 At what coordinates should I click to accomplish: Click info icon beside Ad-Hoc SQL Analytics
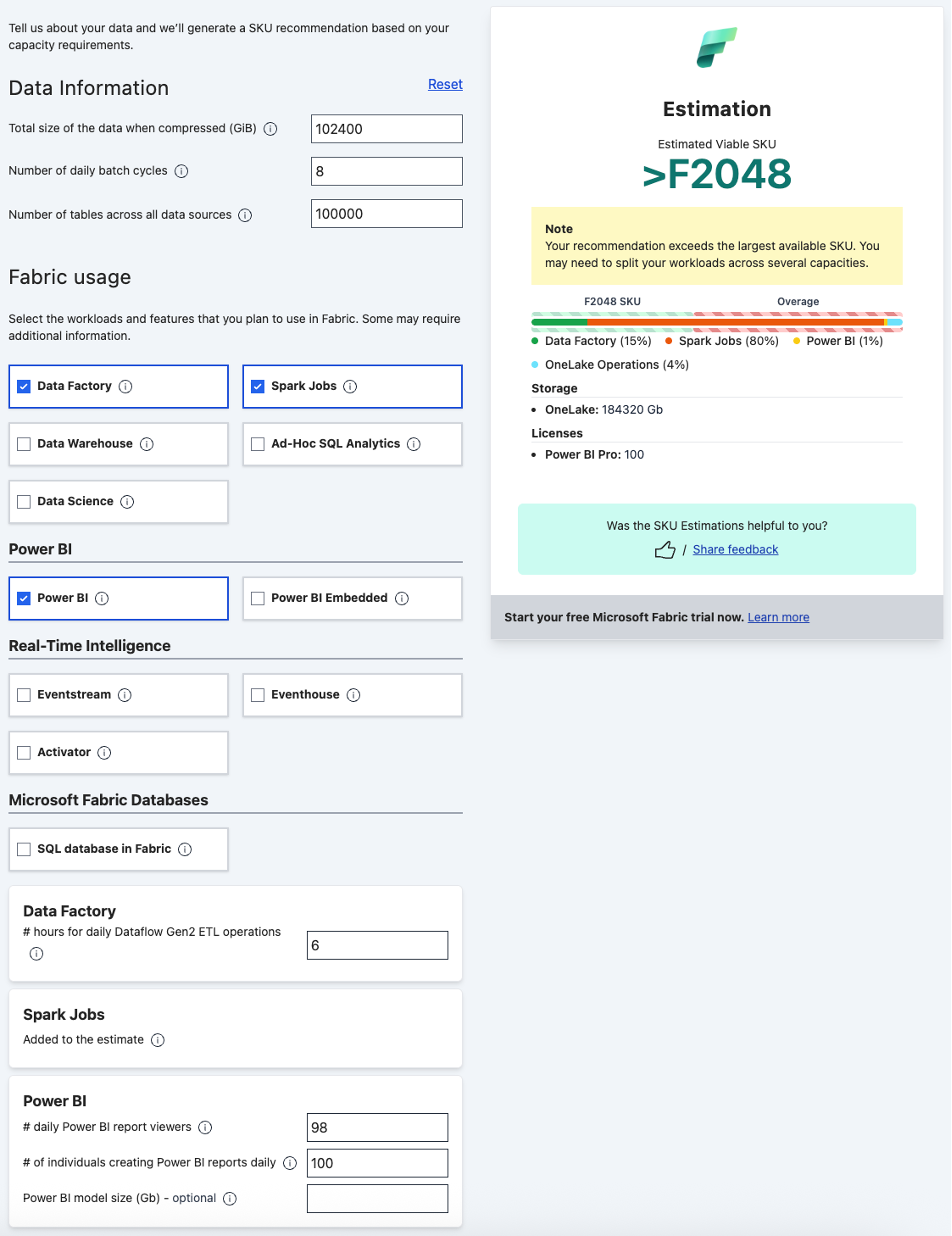click(x=414, y=444)
